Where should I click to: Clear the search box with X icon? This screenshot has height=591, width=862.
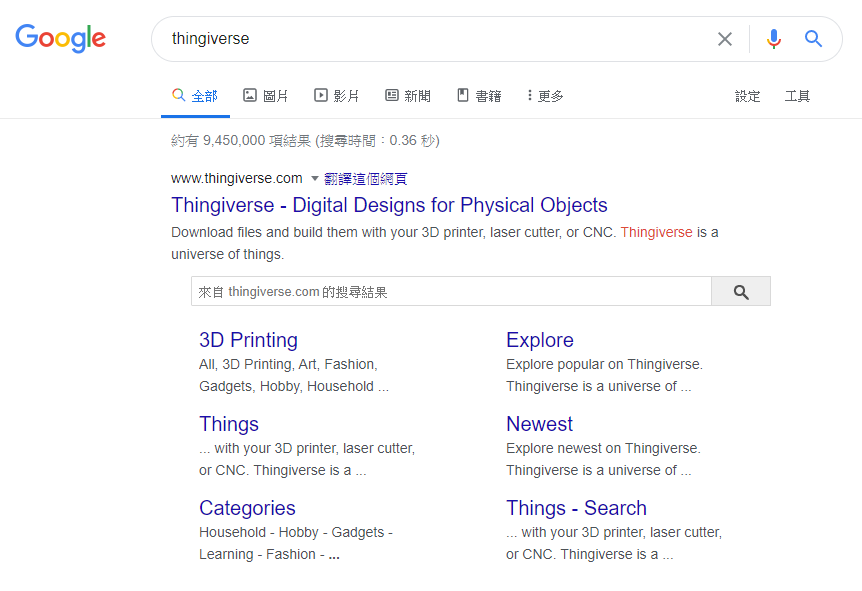click(725, 39)
